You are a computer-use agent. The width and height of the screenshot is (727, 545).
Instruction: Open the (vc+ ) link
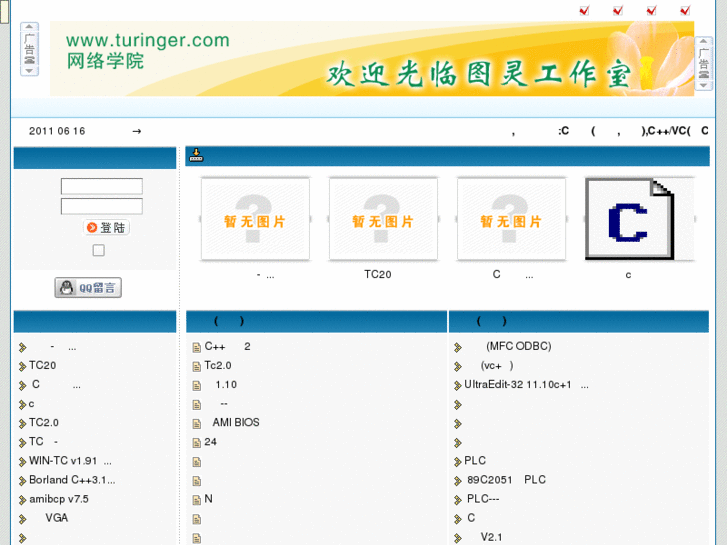pyautogui.click(x=497, y=365)
